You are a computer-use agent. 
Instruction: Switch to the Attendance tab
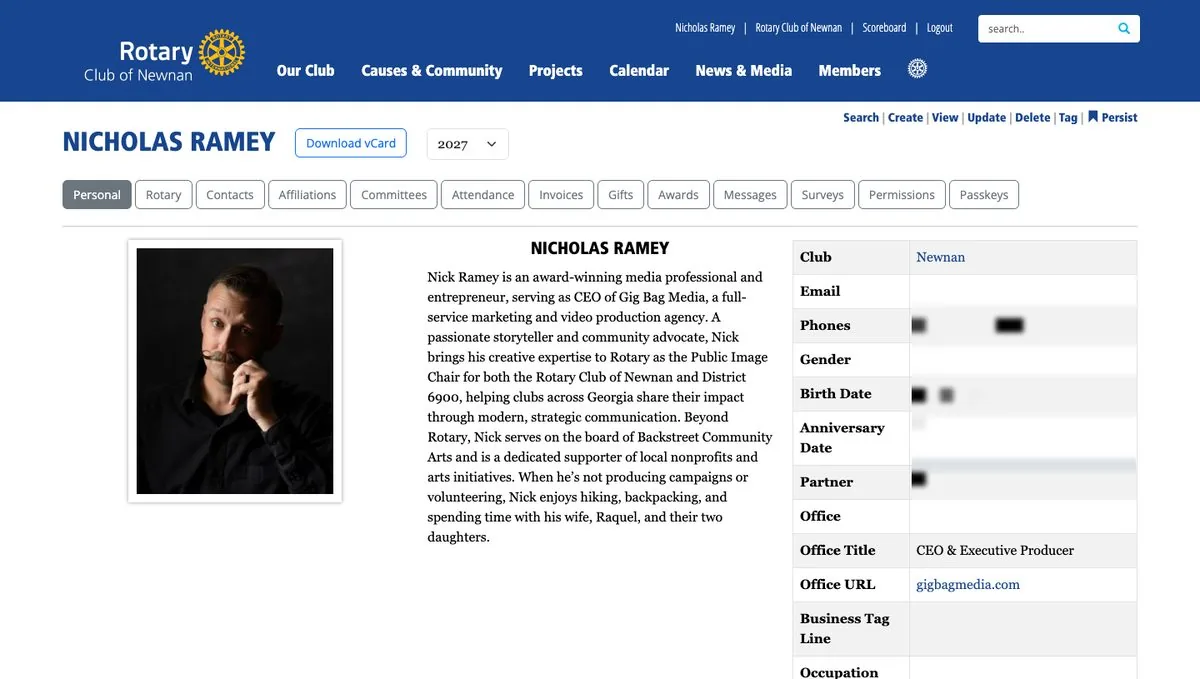[x=483, y=194]
